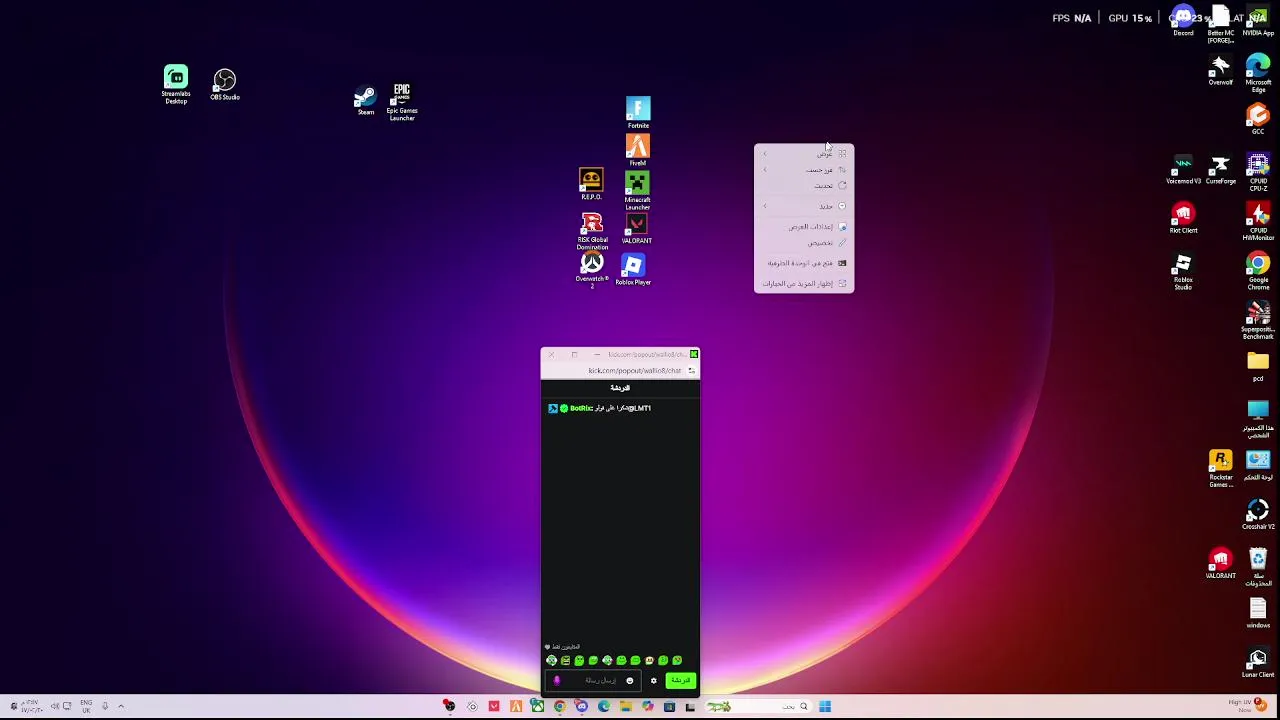This screenshot has width=1280, height=720.
Task: Select the R.E.P.O. game icon
Action: (591, 185)
